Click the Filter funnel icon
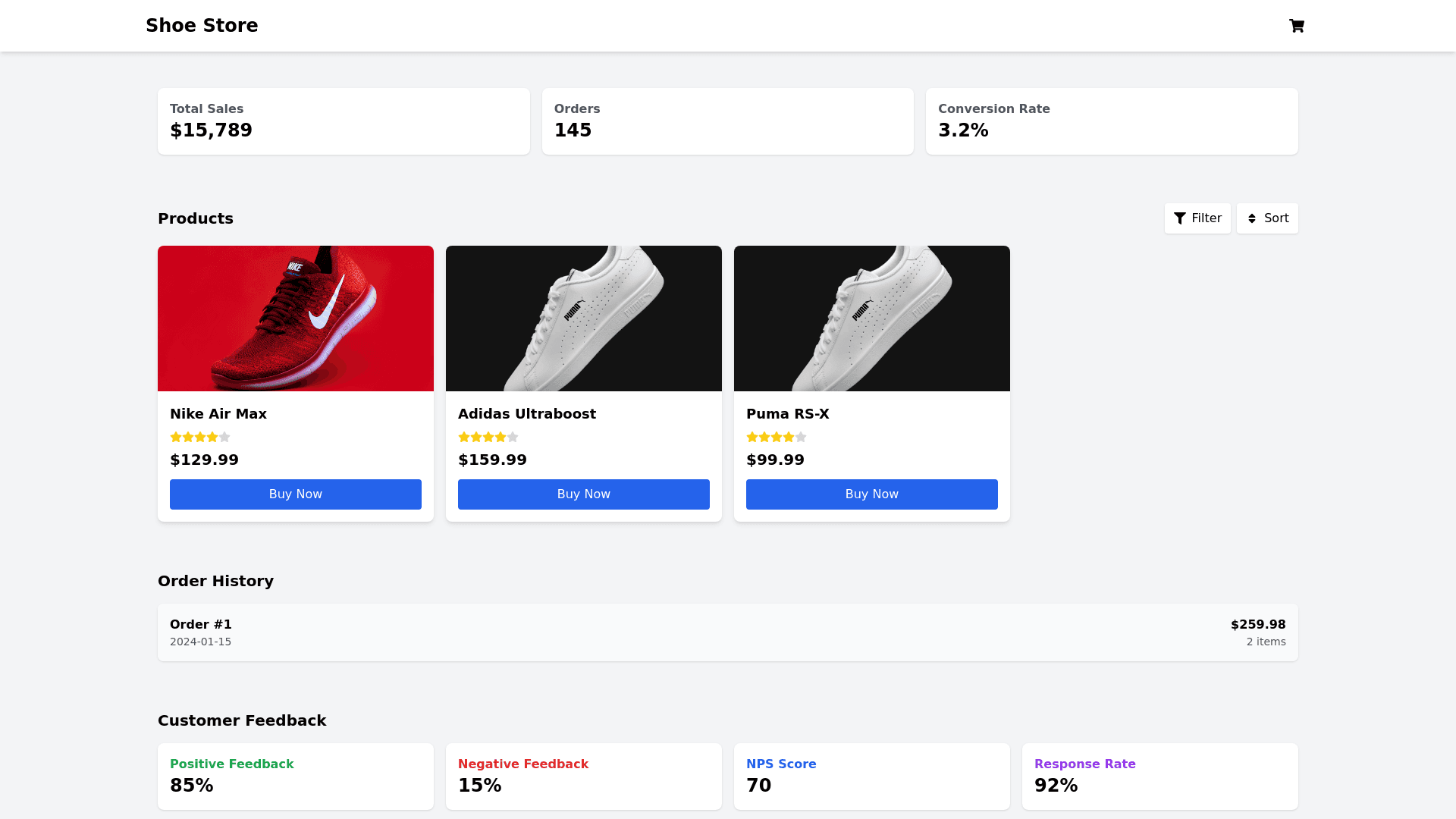The height and width of the screenshot is (819, 1456). (x=1180, y=218)
